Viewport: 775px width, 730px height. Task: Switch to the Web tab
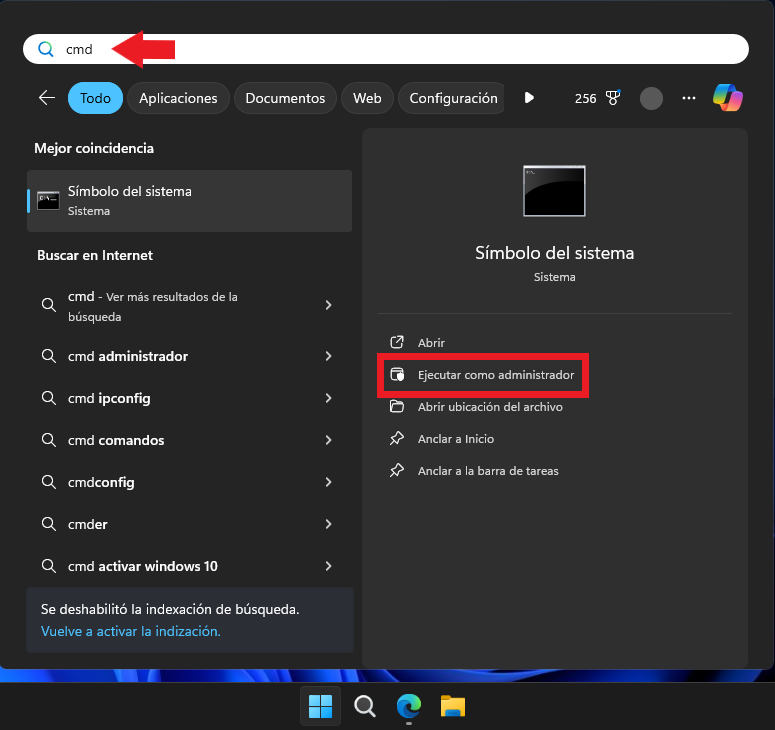[x=367, y=98]
